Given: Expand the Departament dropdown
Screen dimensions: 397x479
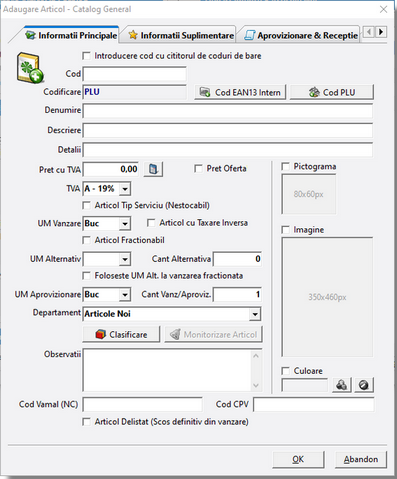Looking at the screenshot, I should [x=255, y=314].
